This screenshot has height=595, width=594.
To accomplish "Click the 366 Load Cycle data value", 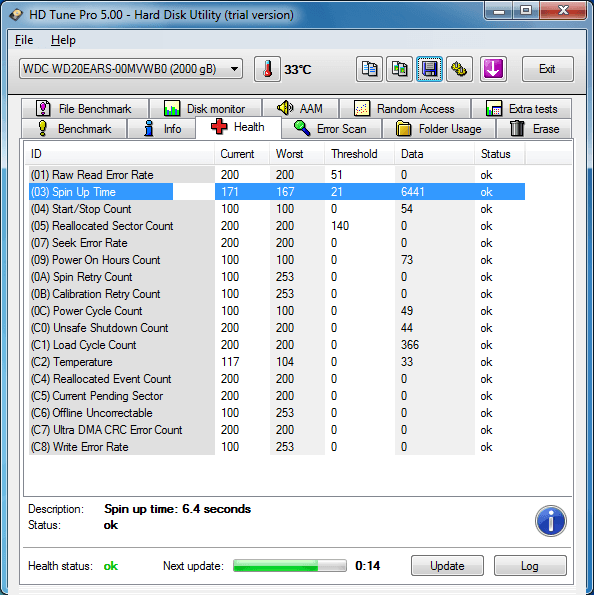I will pyautogui.click(x=410, y=345).
